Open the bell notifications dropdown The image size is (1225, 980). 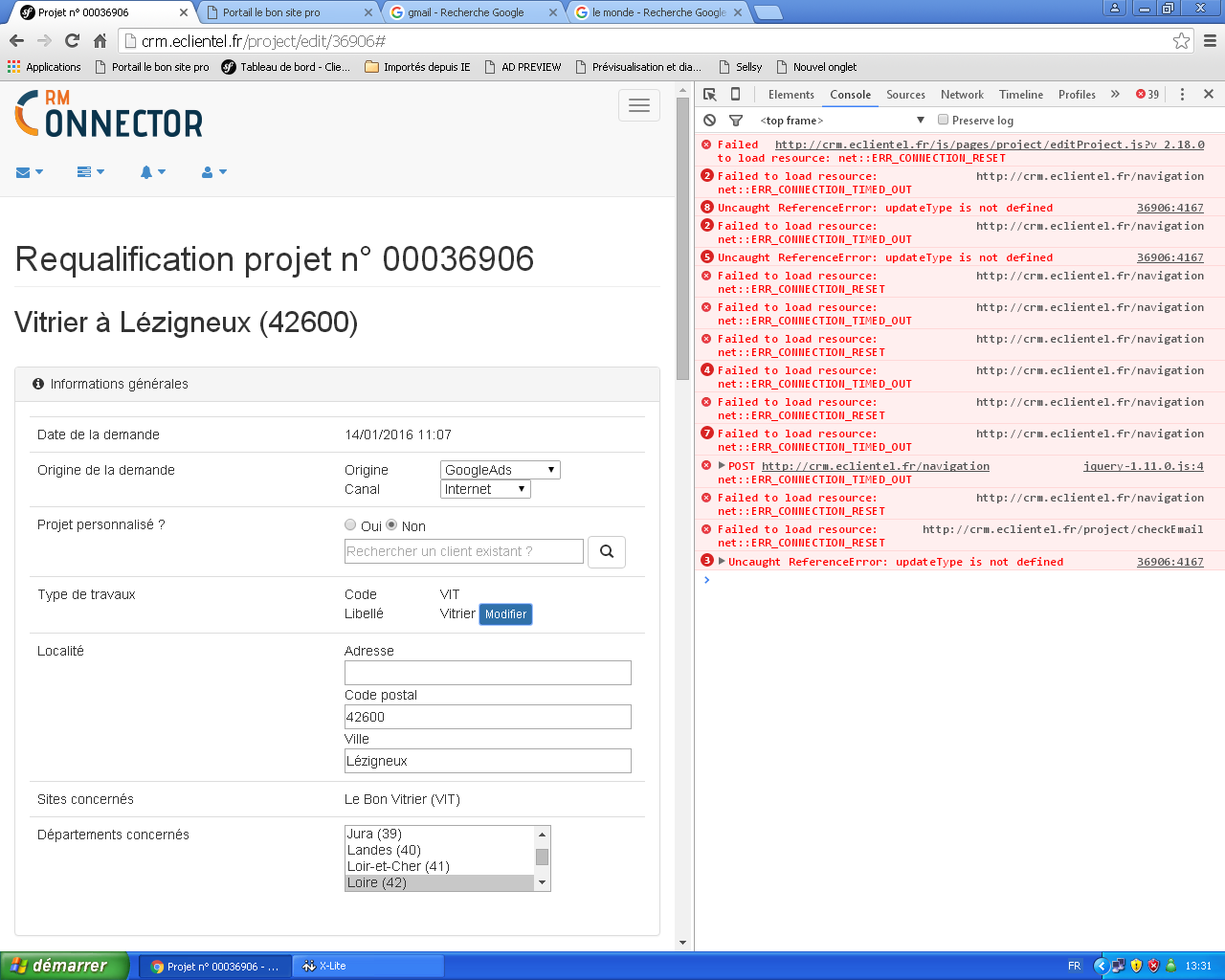click(x=153, y=172)
